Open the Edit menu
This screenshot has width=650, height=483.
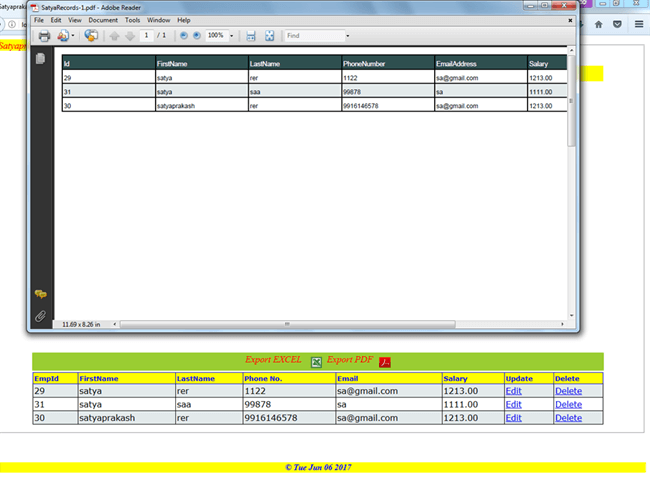56,20
